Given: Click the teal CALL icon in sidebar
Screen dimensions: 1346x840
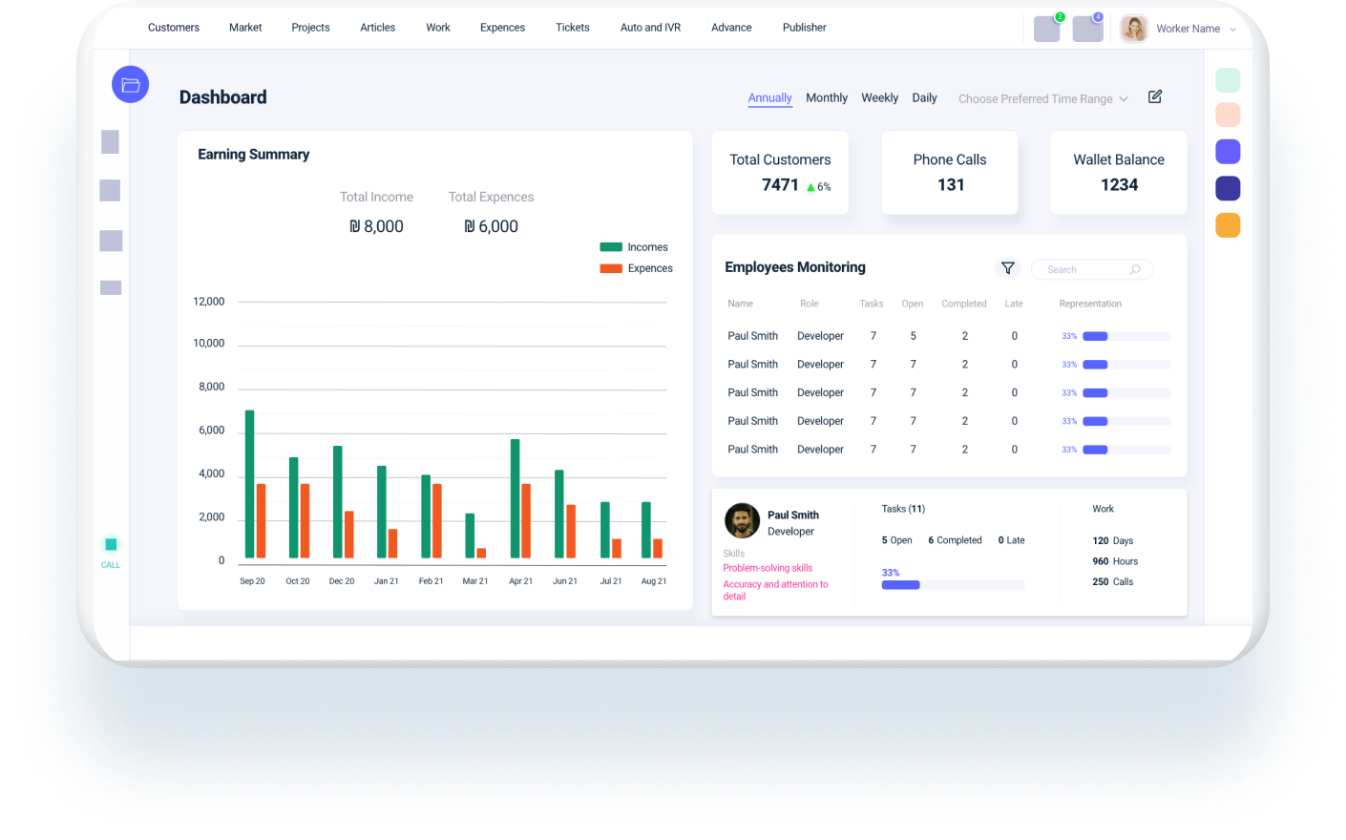Looking at the screenshot, I should coord(111,545).
